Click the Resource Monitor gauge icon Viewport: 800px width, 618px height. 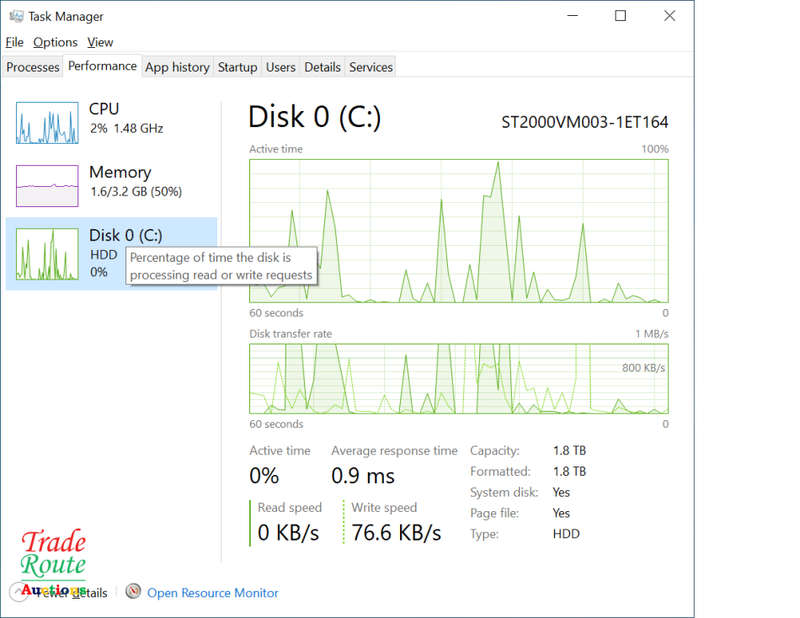point(133,591)
